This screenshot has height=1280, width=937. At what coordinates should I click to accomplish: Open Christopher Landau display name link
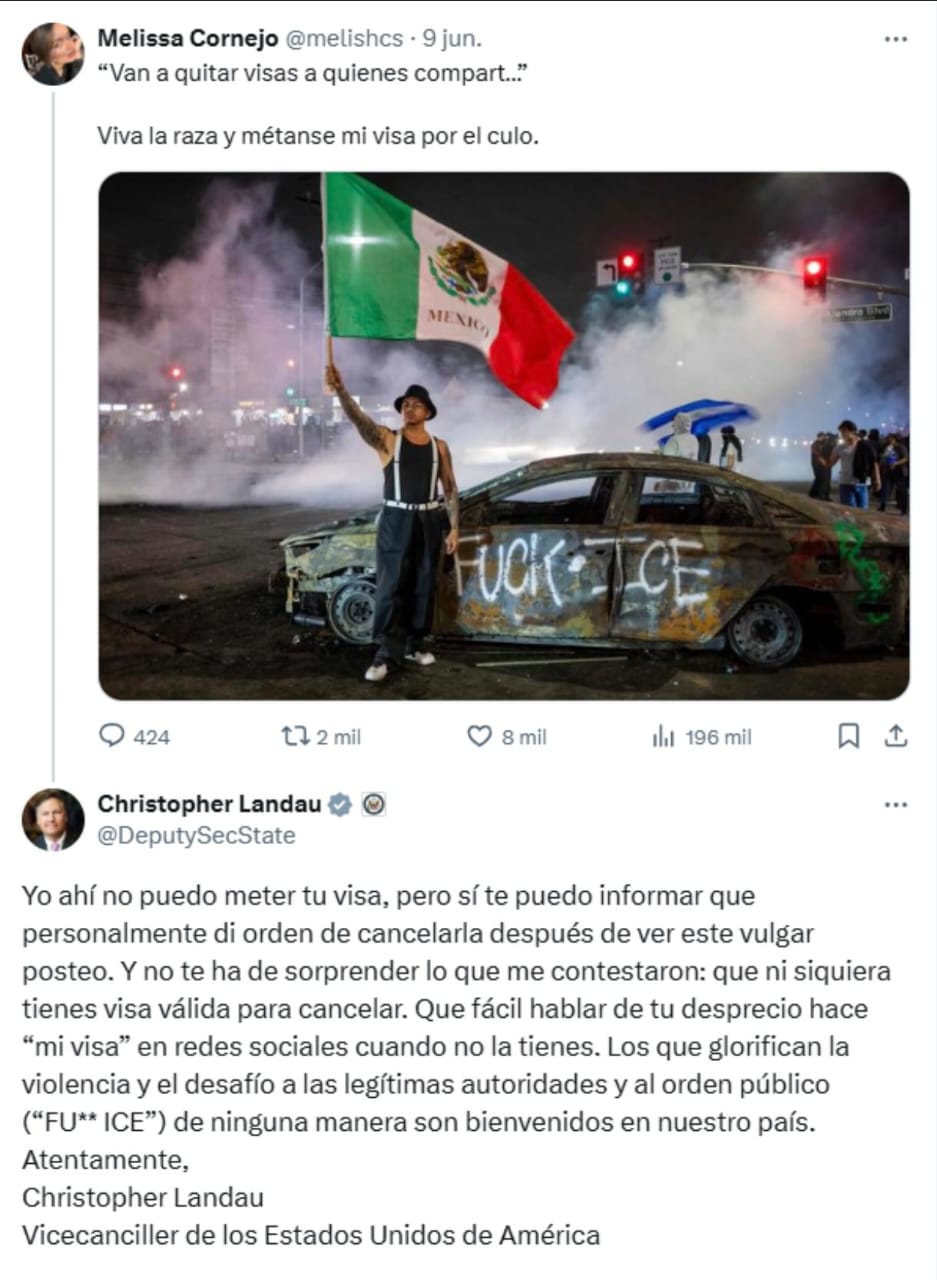click(x=210, y=804)
